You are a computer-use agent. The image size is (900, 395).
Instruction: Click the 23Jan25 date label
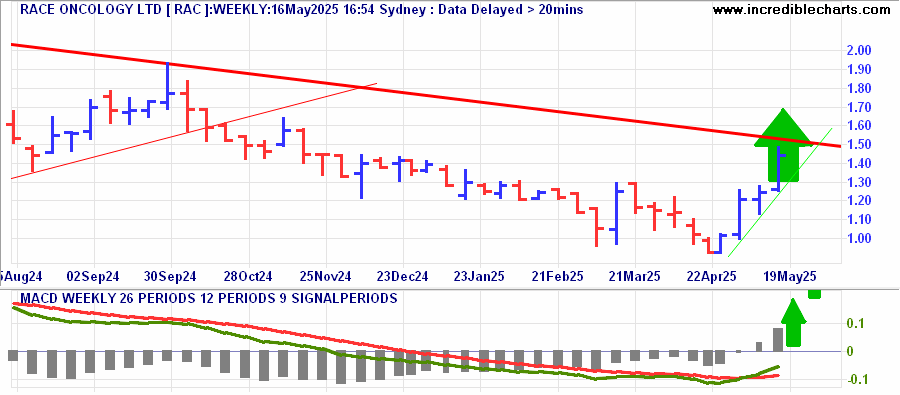click(x=479, y=276)
